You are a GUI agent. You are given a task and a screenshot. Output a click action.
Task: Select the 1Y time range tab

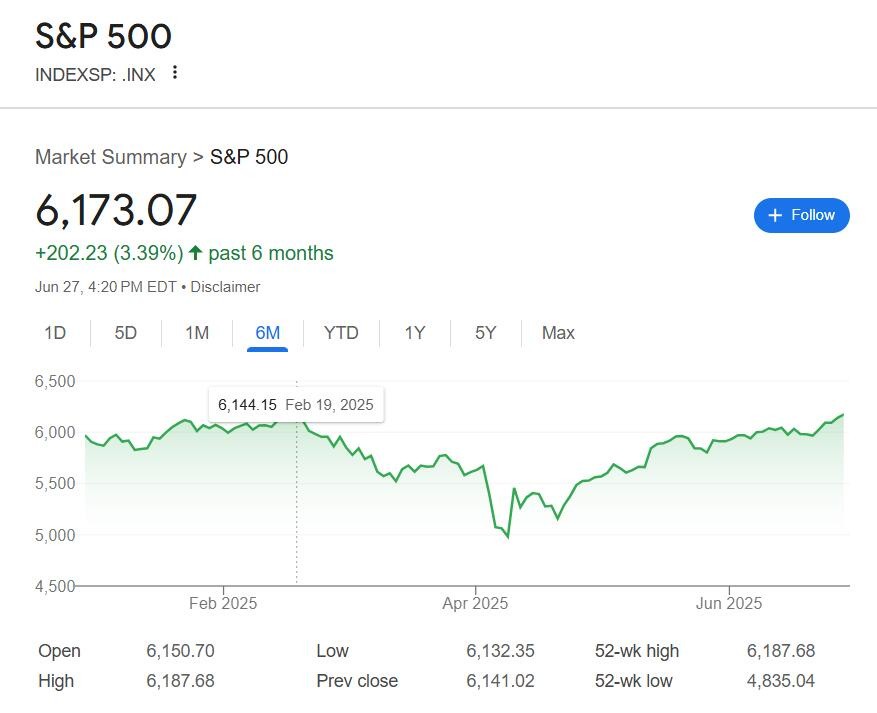(415, 333)
